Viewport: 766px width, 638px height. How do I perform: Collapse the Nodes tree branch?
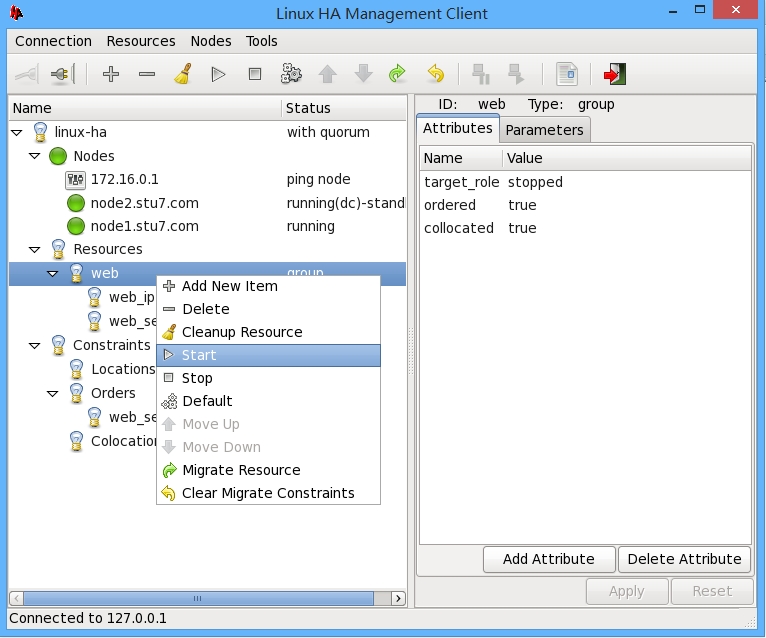click(34, 156)
